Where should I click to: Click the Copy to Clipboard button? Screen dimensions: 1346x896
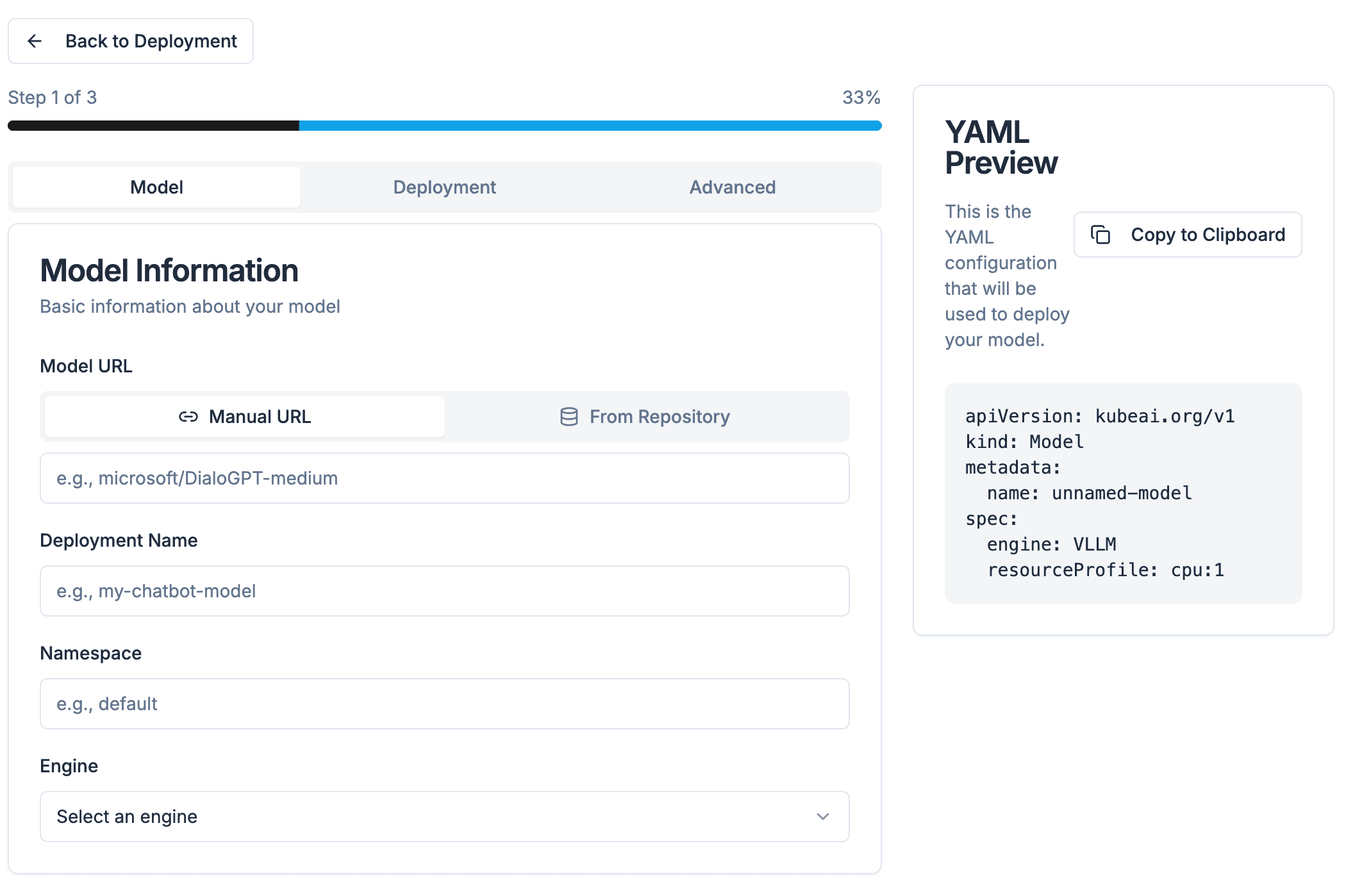coord(1187,235)
